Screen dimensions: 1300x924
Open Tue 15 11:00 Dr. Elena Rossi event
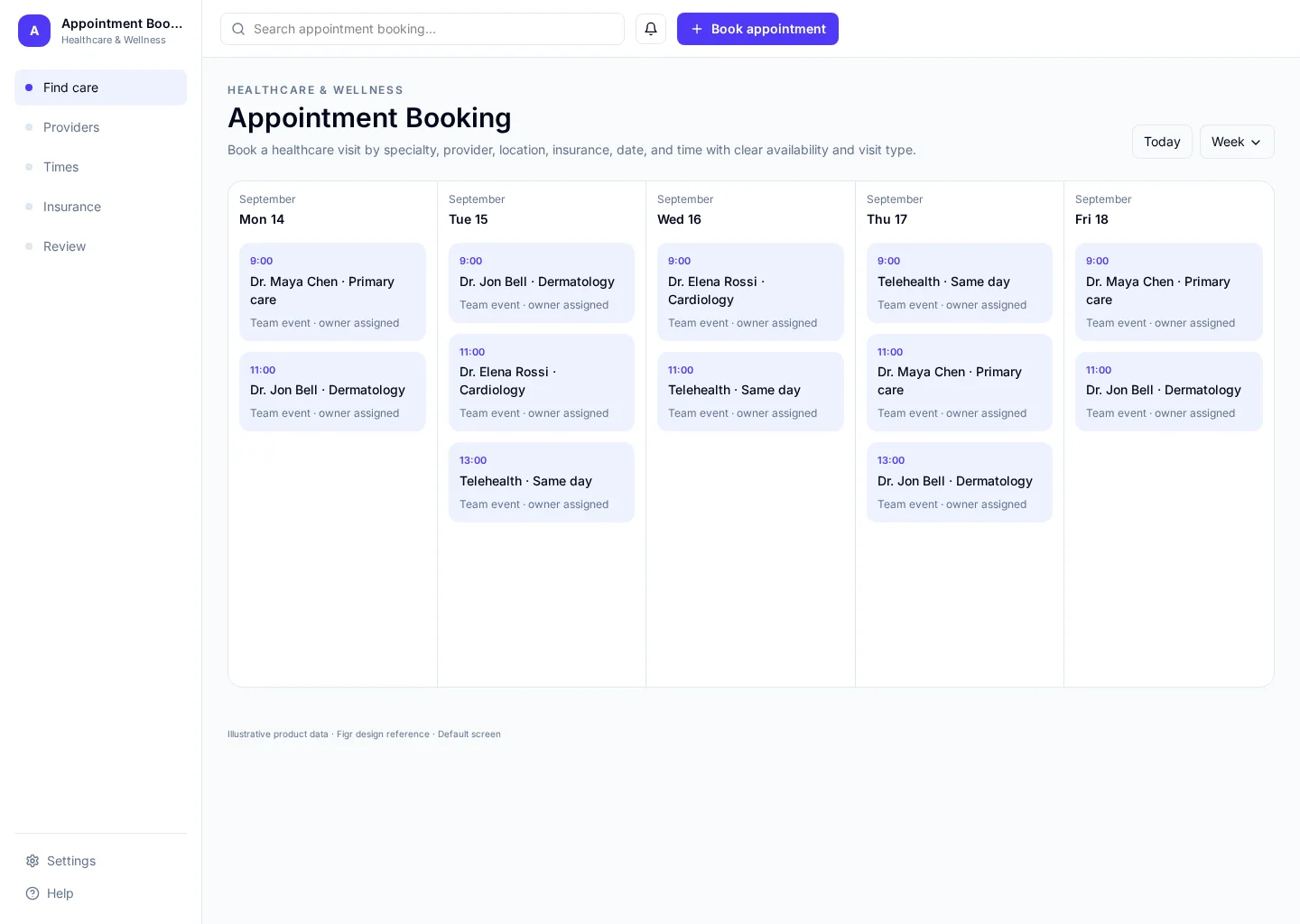coord(542,383)
